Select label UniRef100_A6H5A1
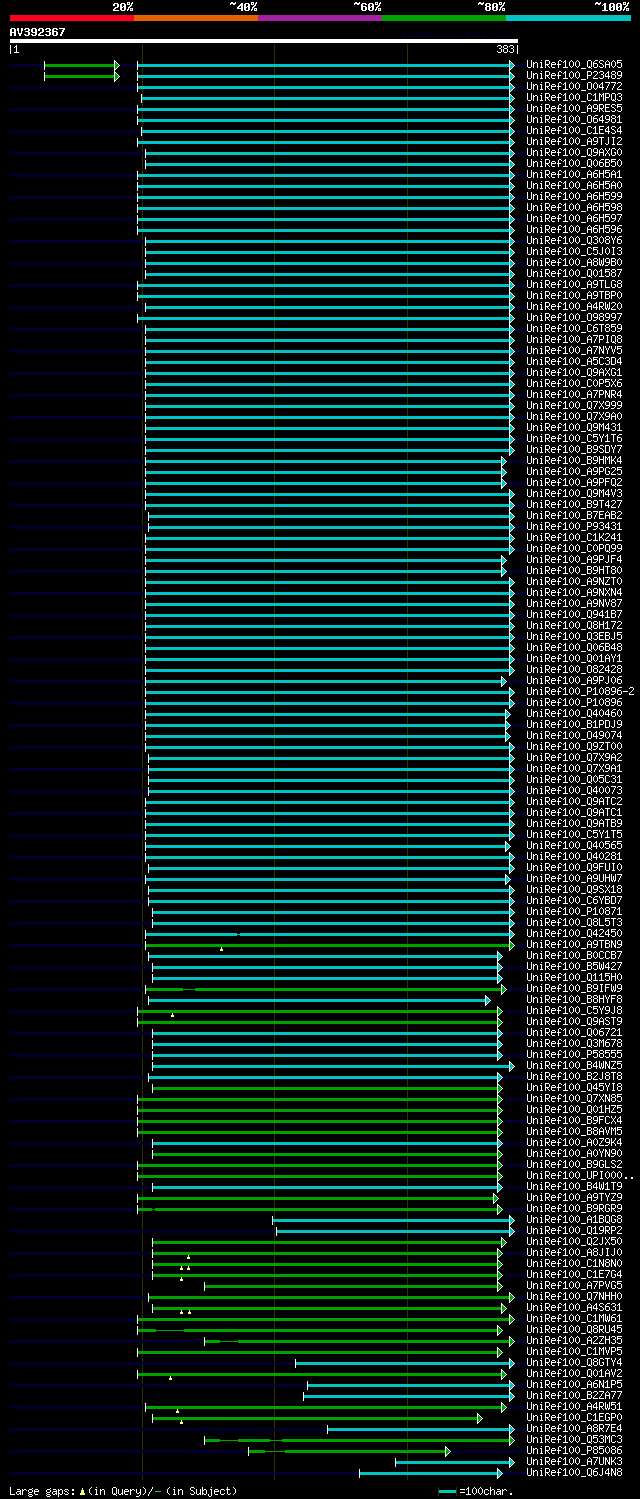The width and height of the screenshot is (640, 1499). coord(574,175)
